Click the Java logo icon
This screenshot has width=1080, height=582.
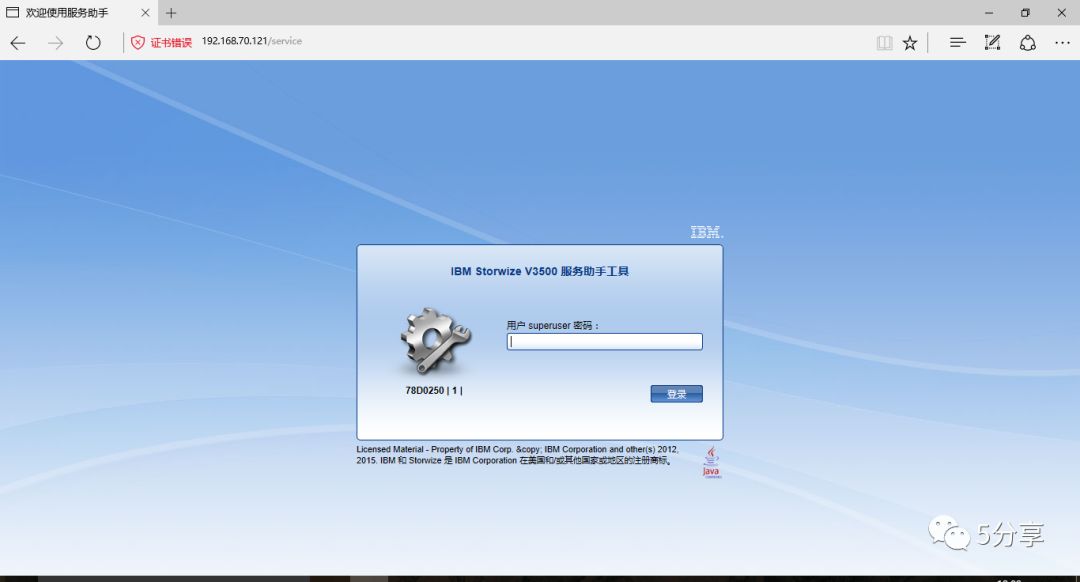pos(711,461)
